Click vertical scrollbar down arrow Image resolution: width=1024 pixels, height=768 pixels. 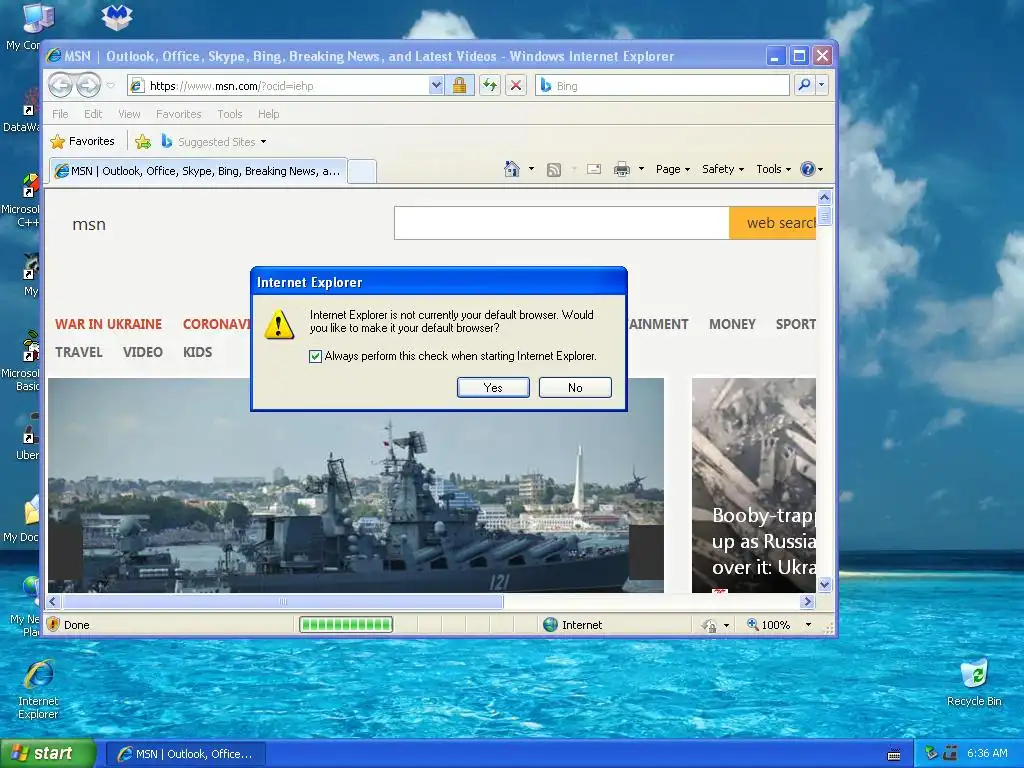tap(824, 584)
